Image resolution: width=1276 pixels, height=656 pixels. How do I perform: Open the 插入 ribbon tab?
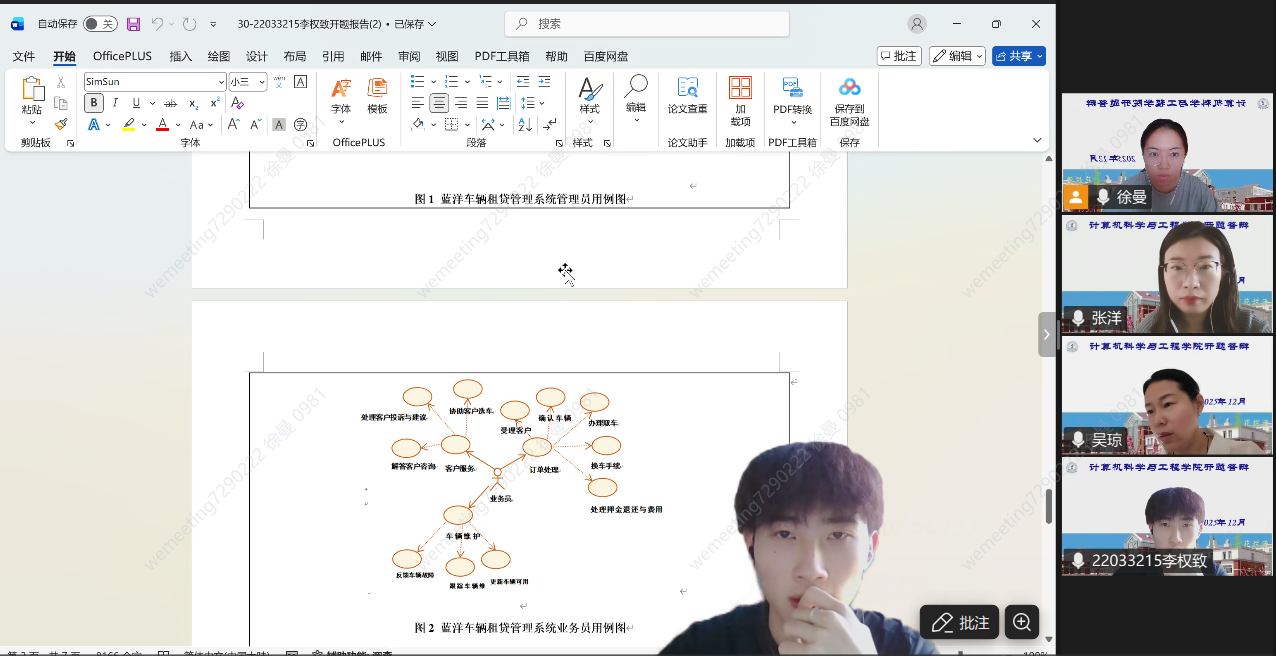tap(181, 57)
